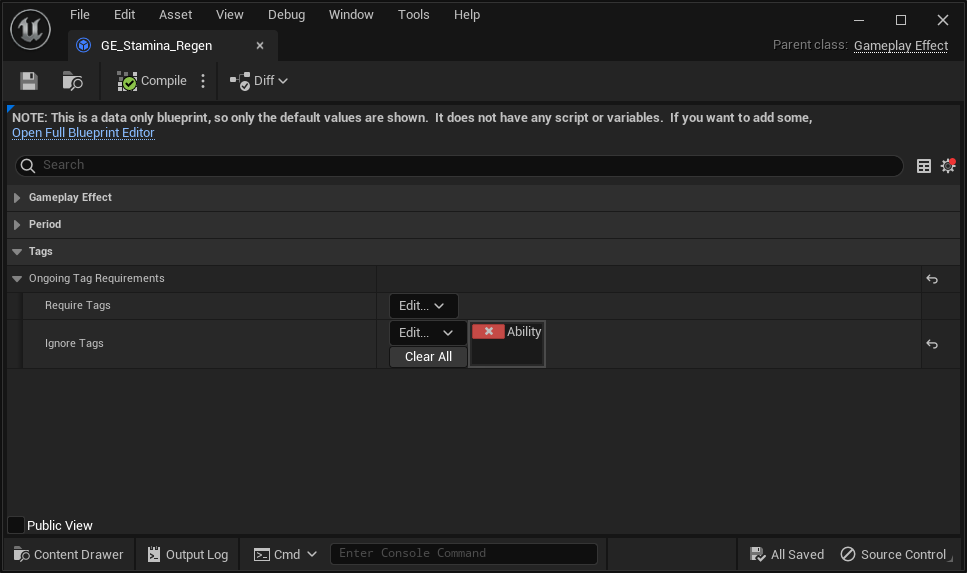Select the GE_Stamina_Regen tab
The image size is (967, 573).
click(x=157, y=46)
